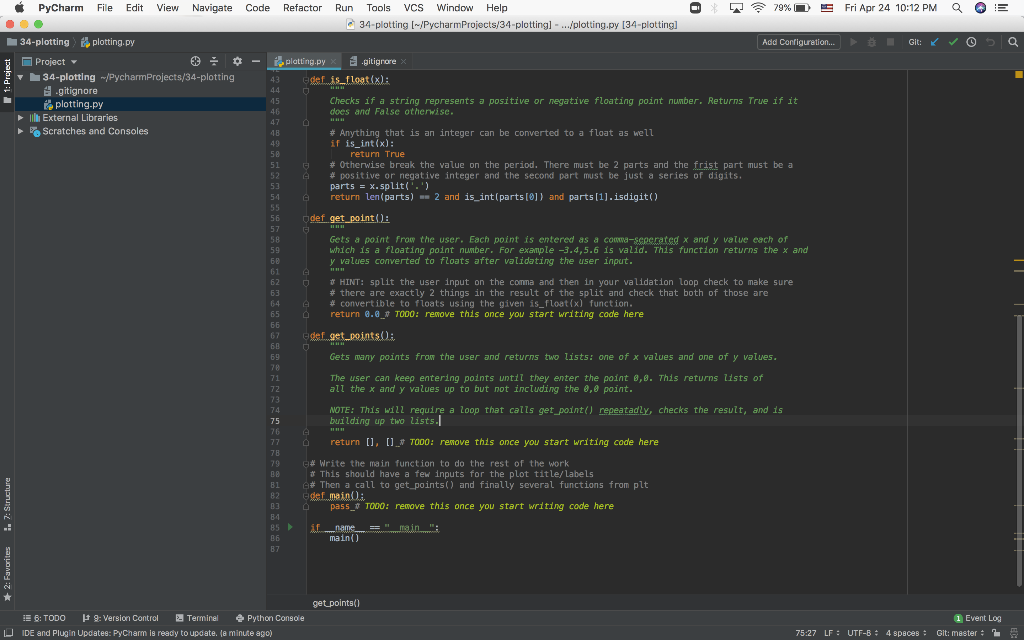Click the Search Everywhere magnifier icon
This screenshot has height=640, width=1024.
[x=1012, y=42]
